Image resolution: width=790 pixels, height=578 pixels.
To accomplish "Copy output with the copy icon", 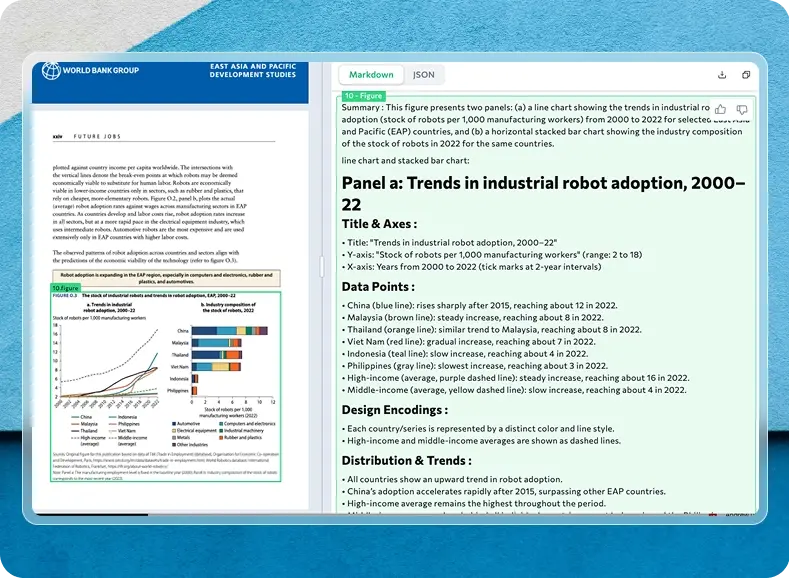I will point(746,75).
